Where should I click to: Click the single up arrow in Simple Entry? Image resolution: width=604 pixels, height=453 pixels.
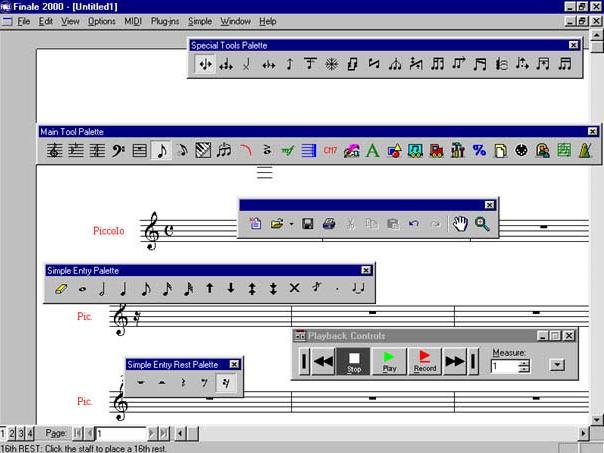(x=210, y=288)
